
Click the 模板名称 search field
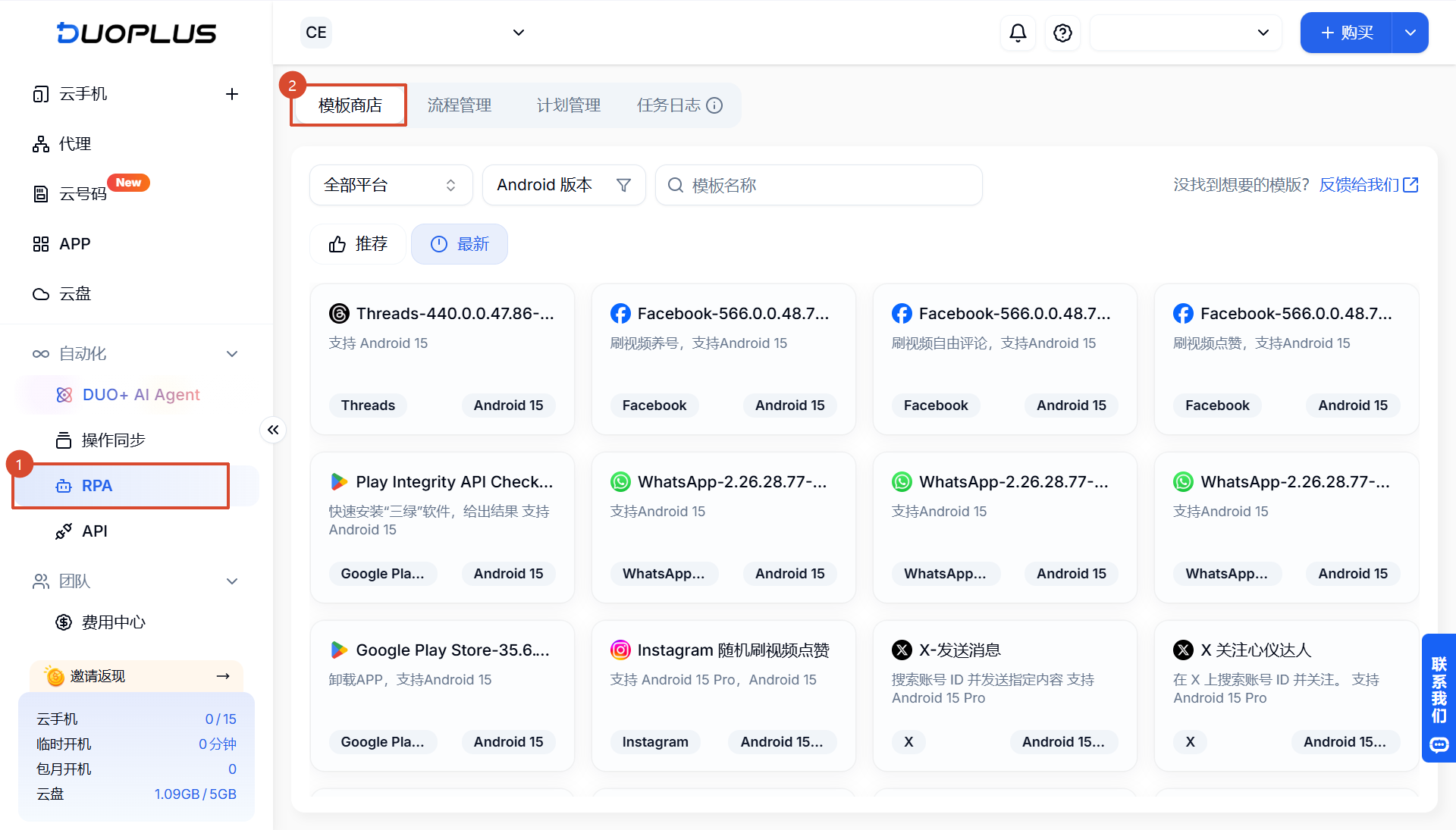click(819, 185)
